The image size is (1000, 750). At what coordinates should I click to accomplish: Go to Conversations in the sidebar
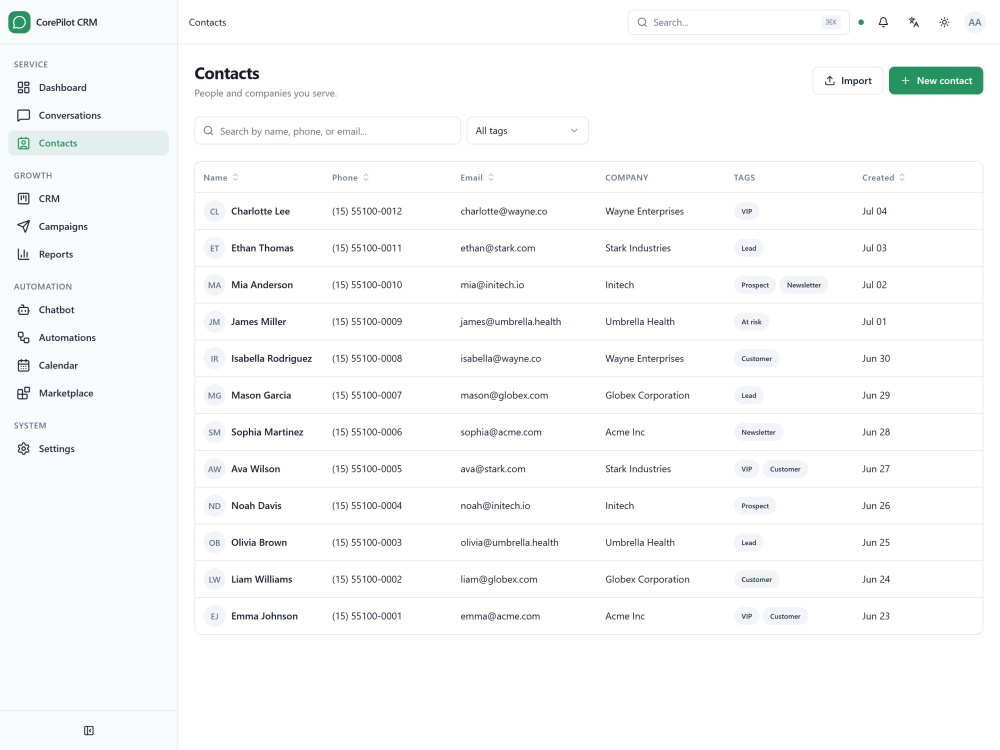click(x=89, y=115)
